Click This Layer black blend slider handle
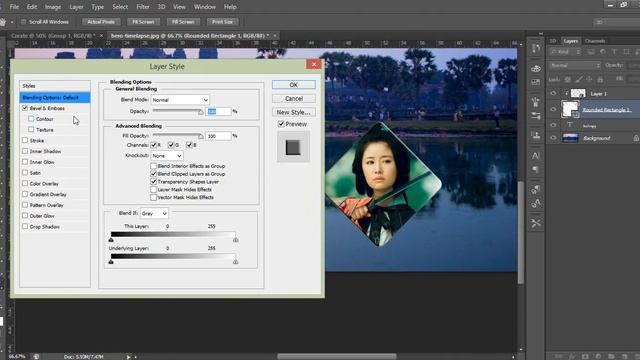 pos(111,240)
